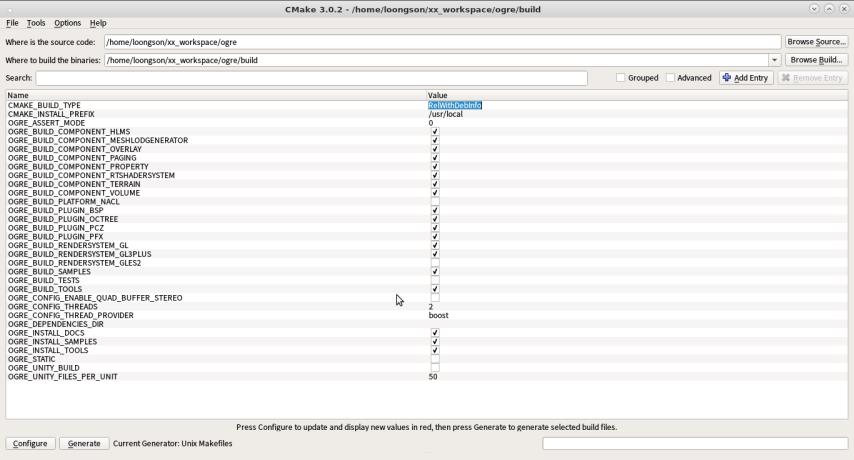Click the source code path field
This screenshot has width=854, height=460.
pos(442,42)
